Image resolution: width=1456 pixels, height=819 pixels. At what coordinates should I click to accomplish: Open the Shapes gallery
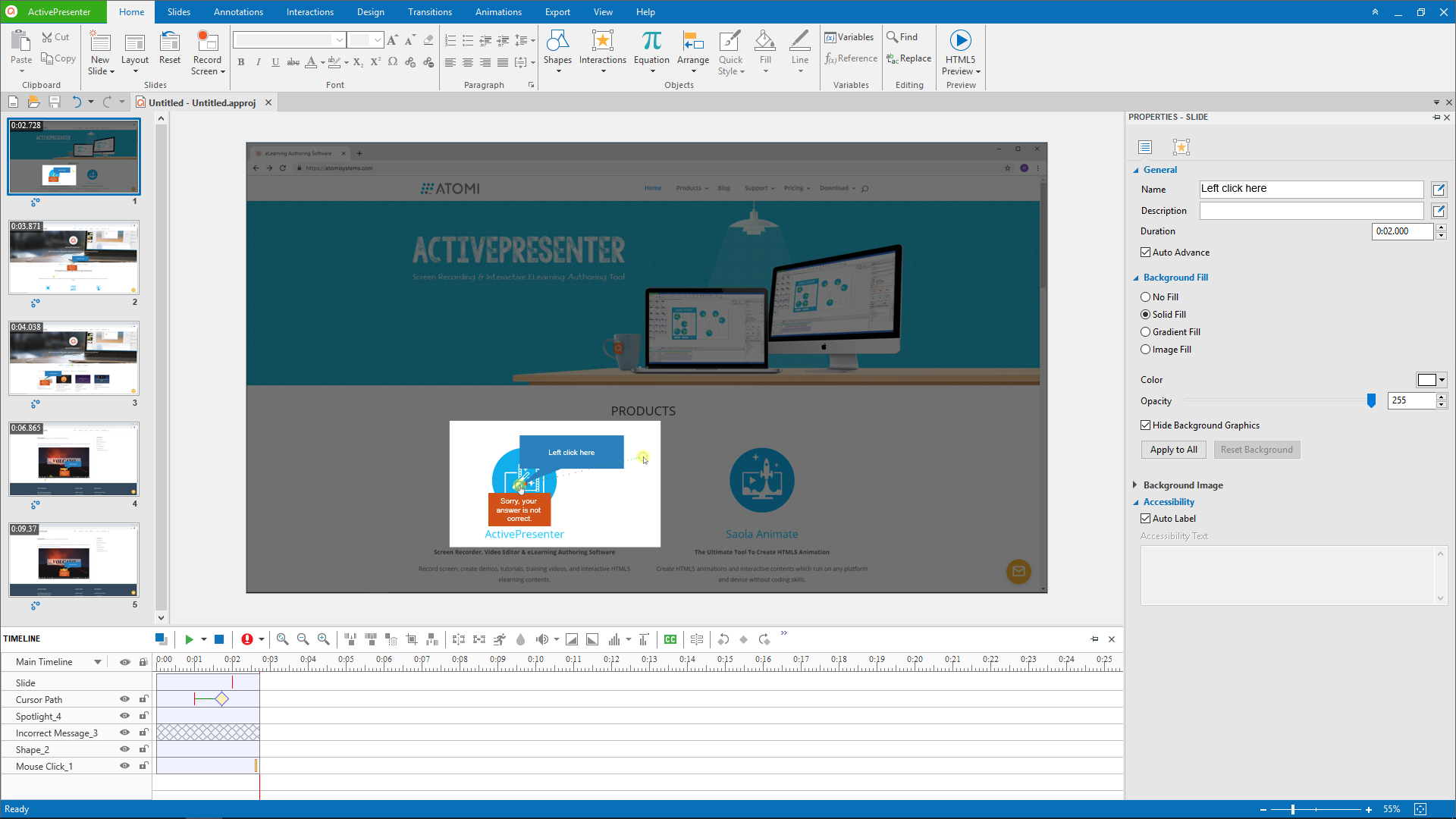[557, 52]
